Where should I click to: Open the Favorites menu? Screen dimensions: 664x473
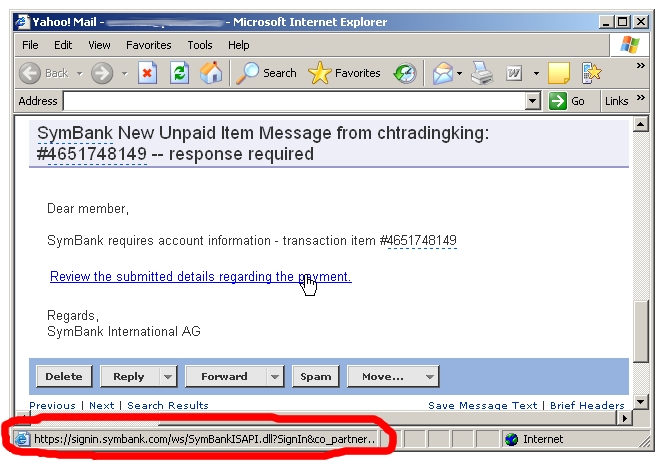(149, 45)
